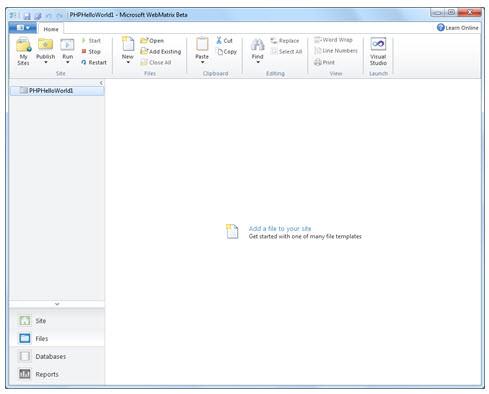The width and height of the screenshot is (489, 394).
Task: Open the blue application menu button
Action: (x=23, y=28)
